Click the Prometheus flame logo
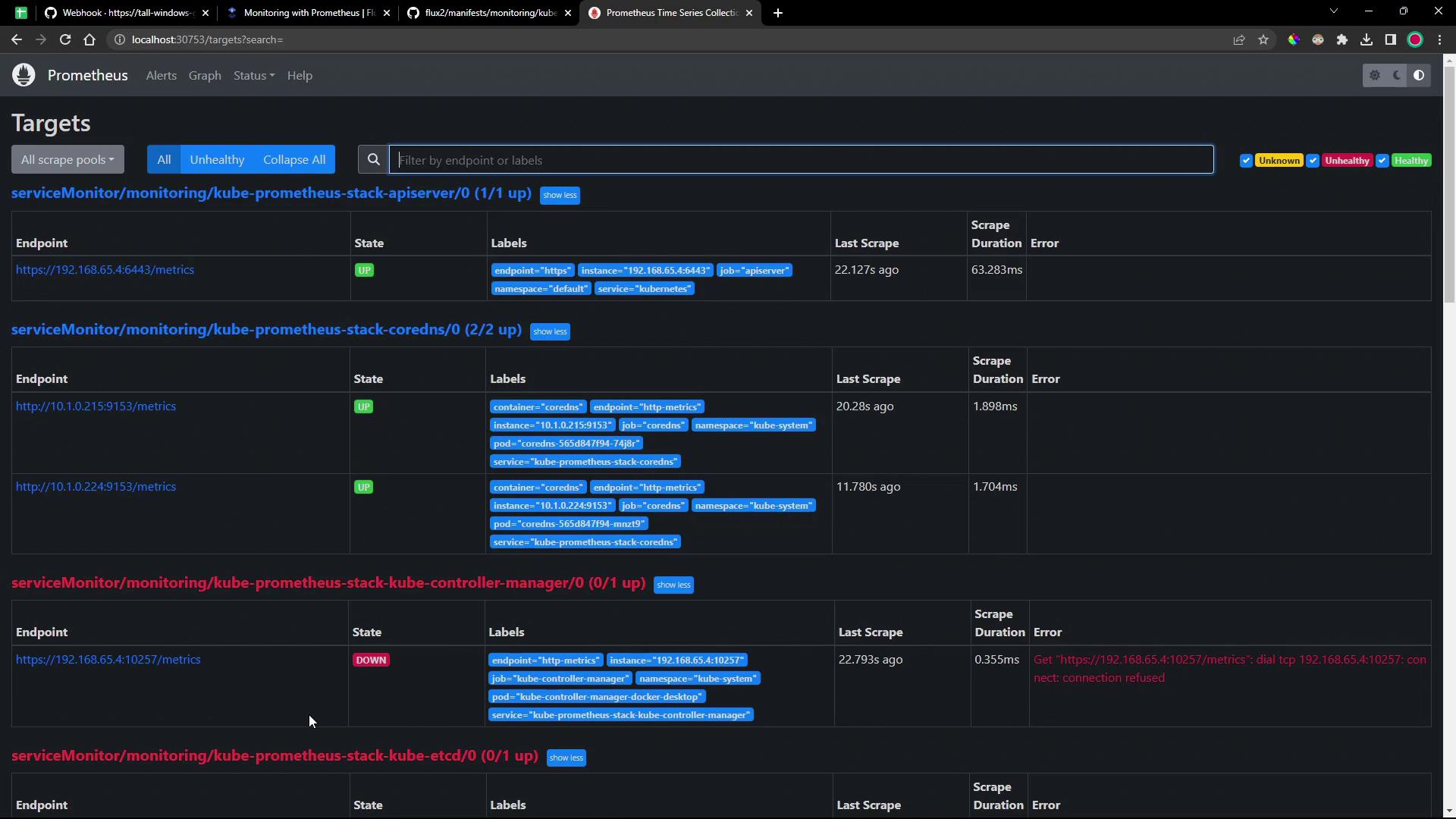The height and width of the screenshot is (819, 1456). 24,75
